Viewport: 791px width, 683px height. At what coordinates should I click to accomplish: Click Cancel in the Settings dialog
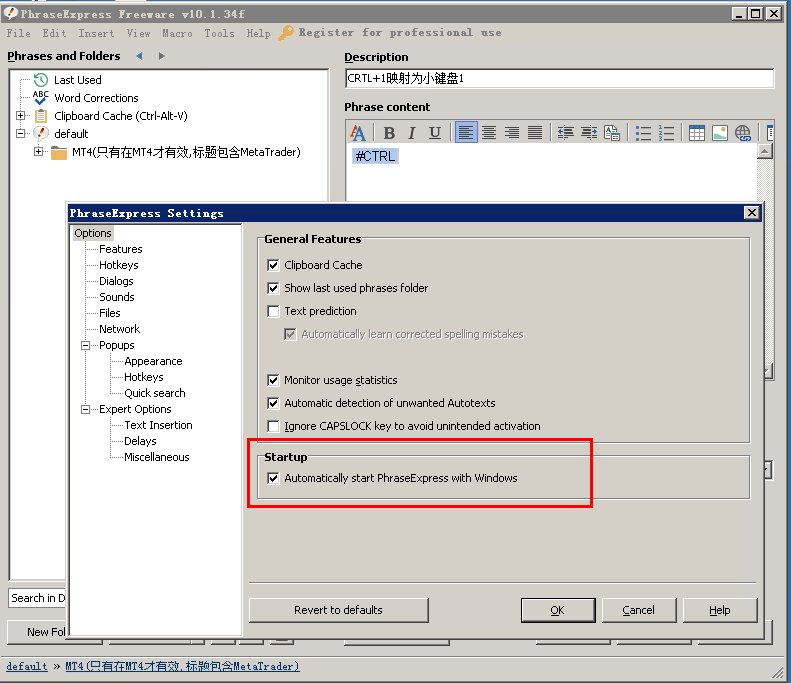click(639, 610)
